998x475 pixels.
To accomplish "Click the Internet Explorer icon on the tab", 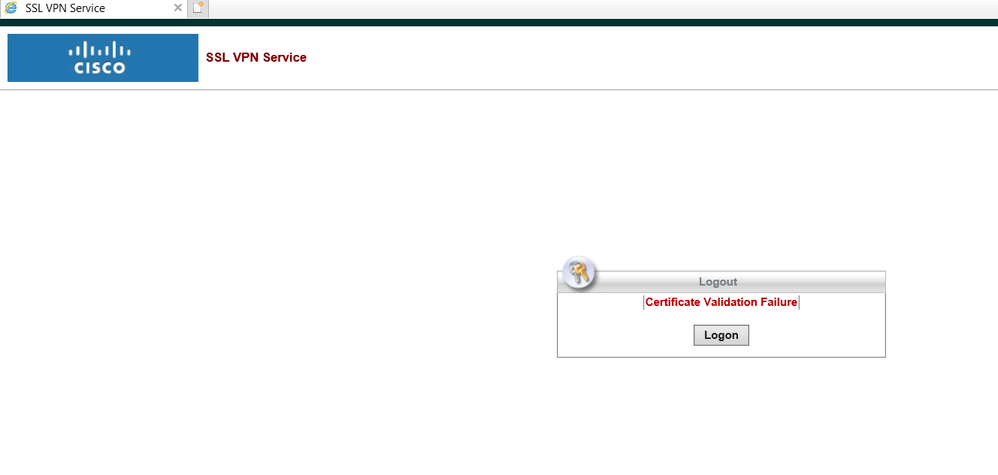I will pyautogui.click(x=11, y=8).
